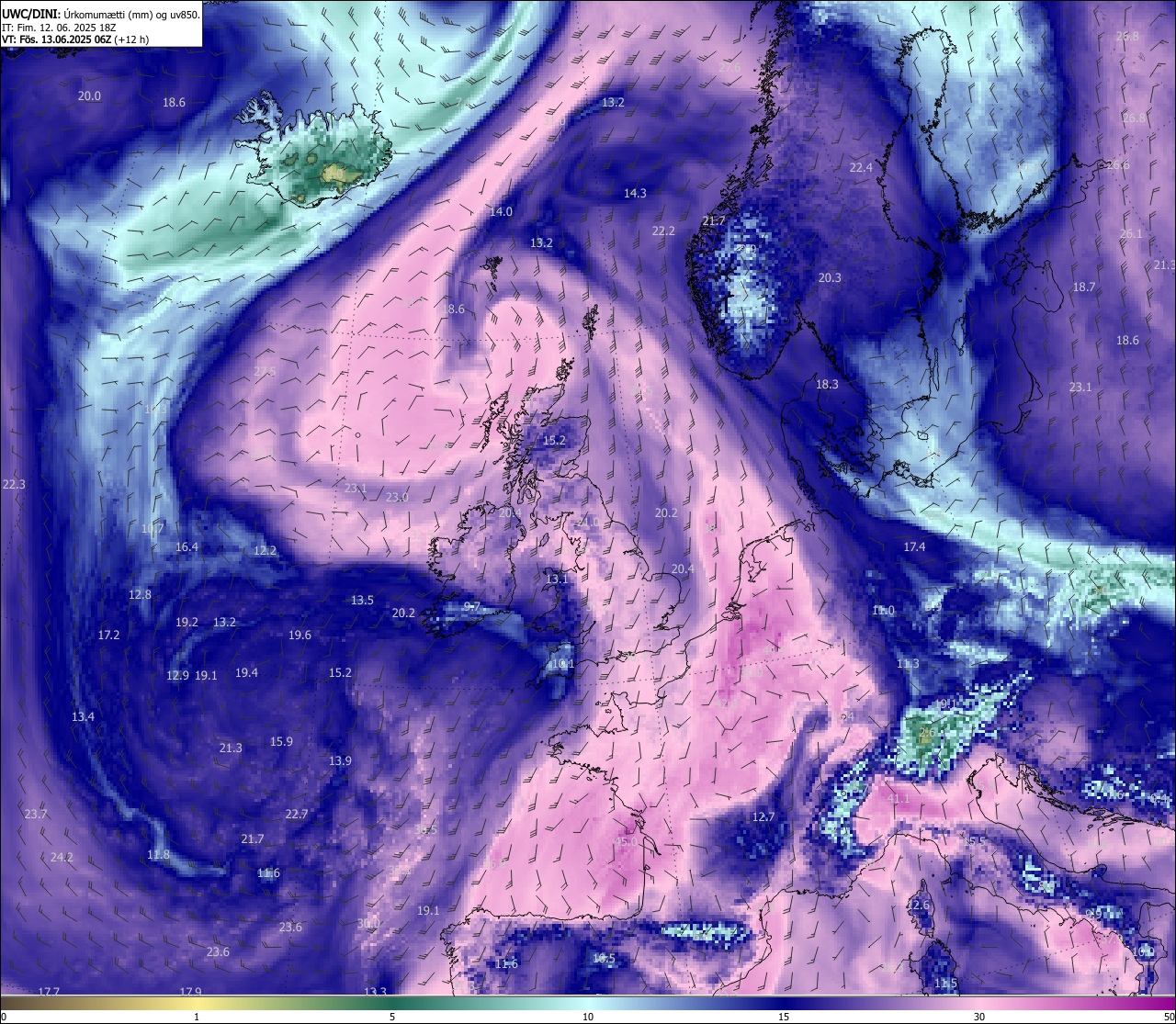Click the 13.4 value on the map
1176x1024 pixels.
pyautogui.click(x=83, y=717)
